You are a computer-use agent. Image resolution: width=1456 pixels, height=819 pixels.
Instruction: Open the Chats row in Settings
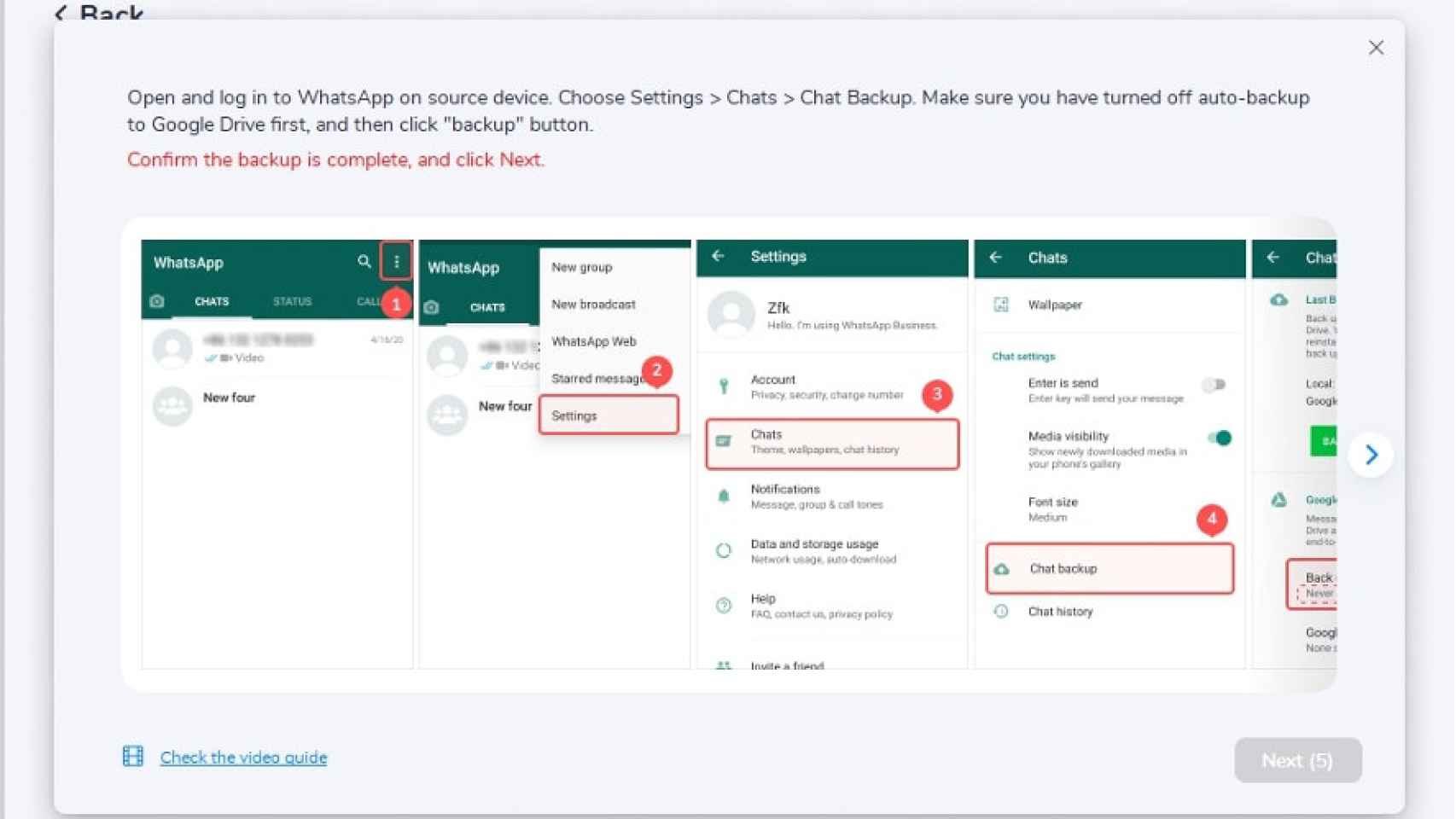(832, 444)
